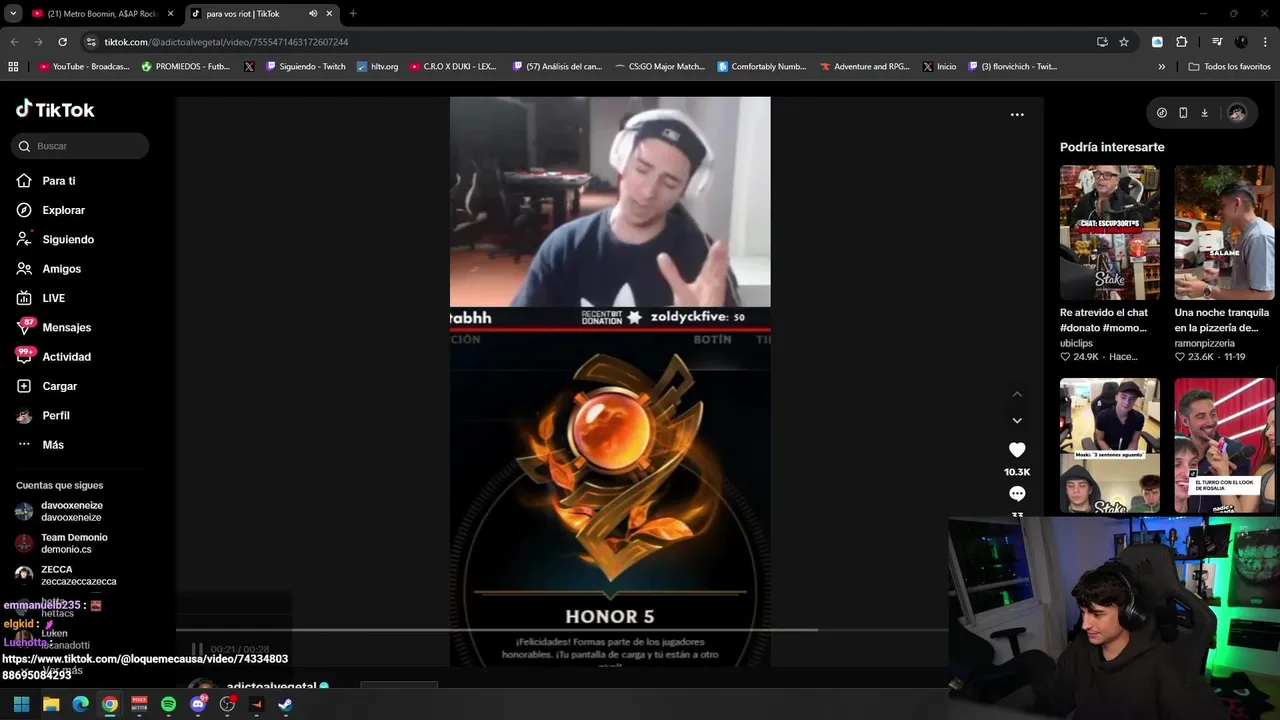View site information icon in address bar

tap(91, 42)
